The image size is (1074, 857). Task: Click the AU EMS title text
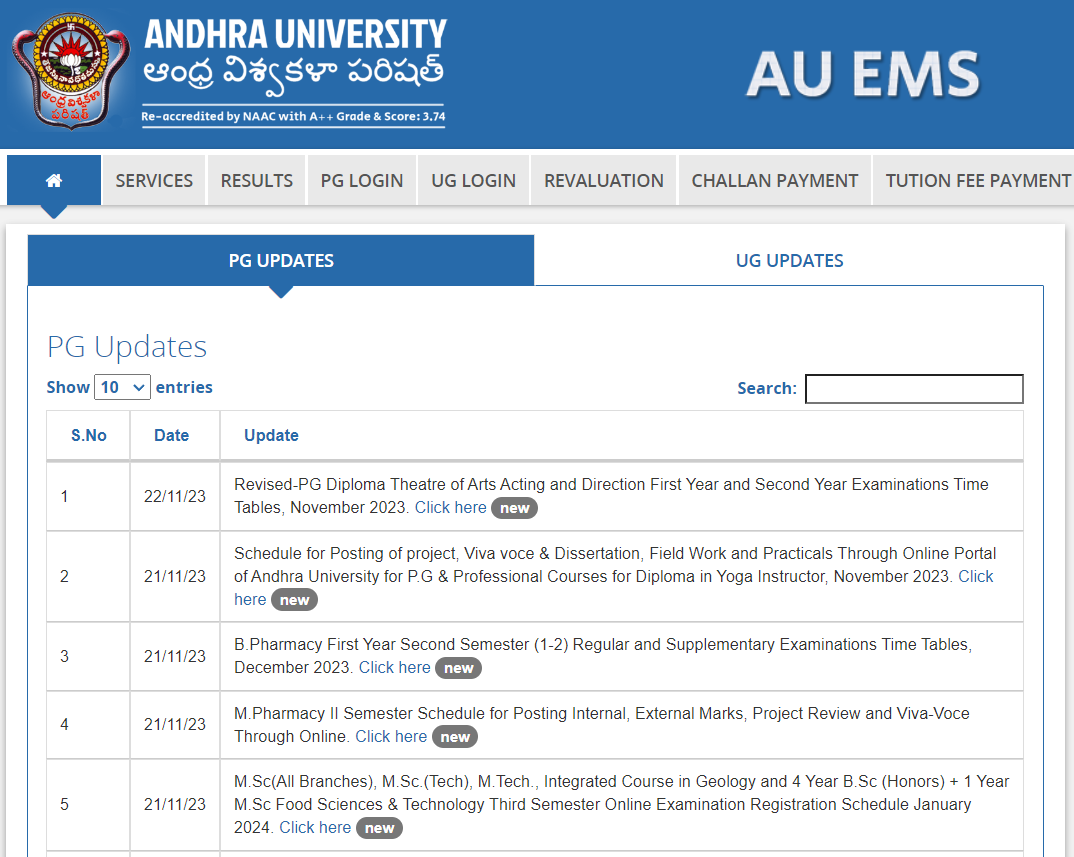pos(863,74)
